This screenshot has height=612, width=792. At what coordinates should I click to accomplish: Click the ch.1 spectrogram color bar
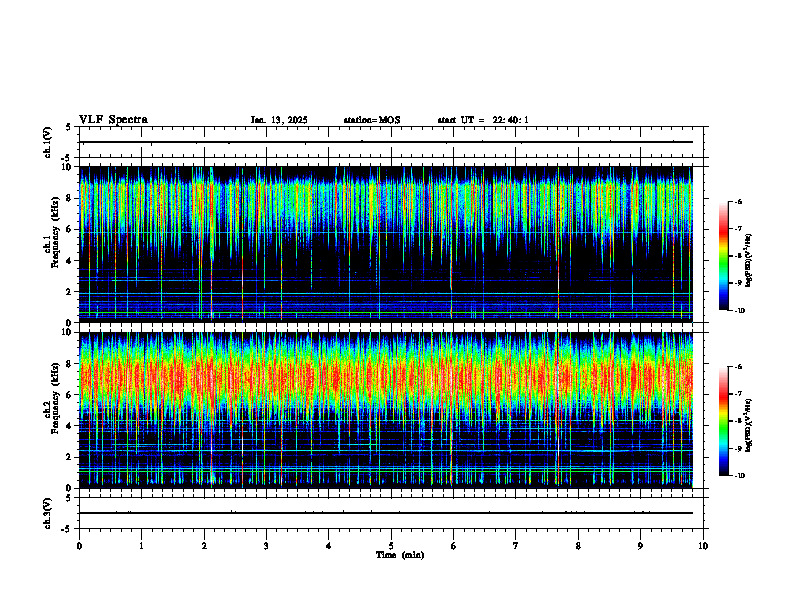[723, 256]
